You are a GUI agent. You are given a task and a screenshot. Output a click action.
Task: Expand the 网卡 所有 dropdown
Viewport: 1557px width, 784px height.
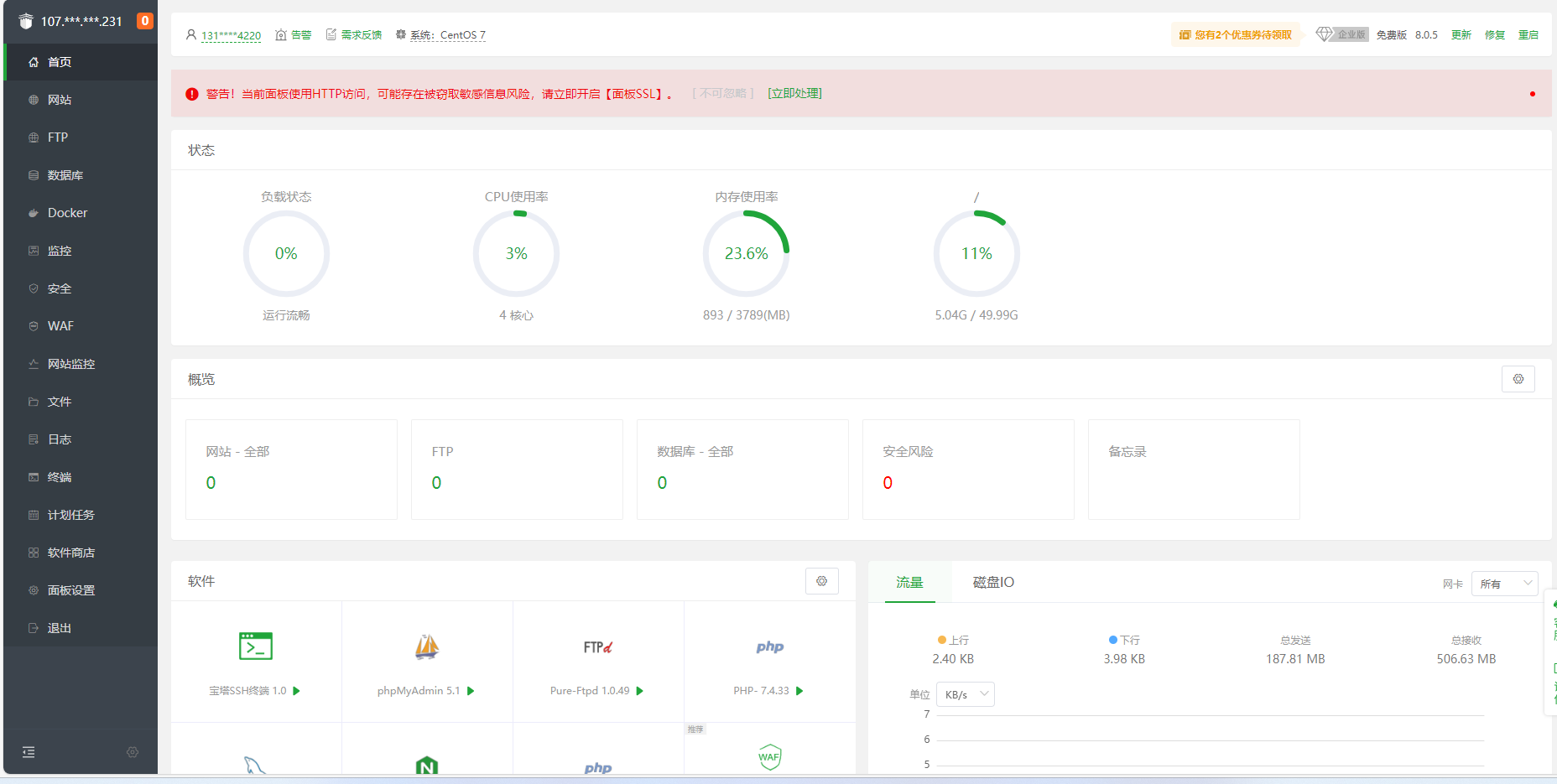coord(1505,584)
